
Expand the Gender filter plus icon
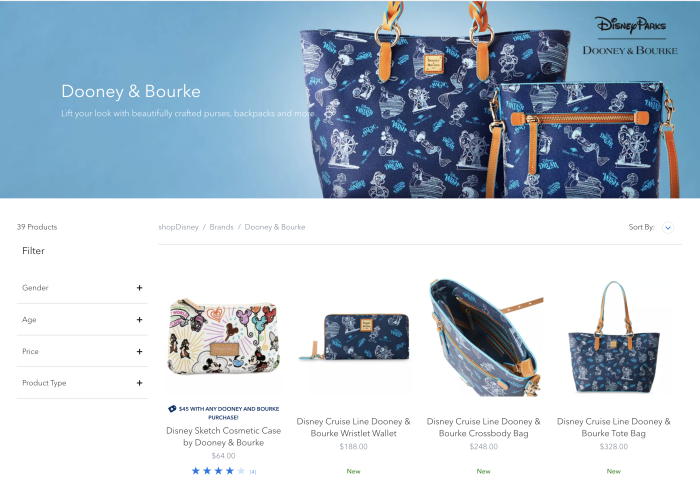click(139, 288)
